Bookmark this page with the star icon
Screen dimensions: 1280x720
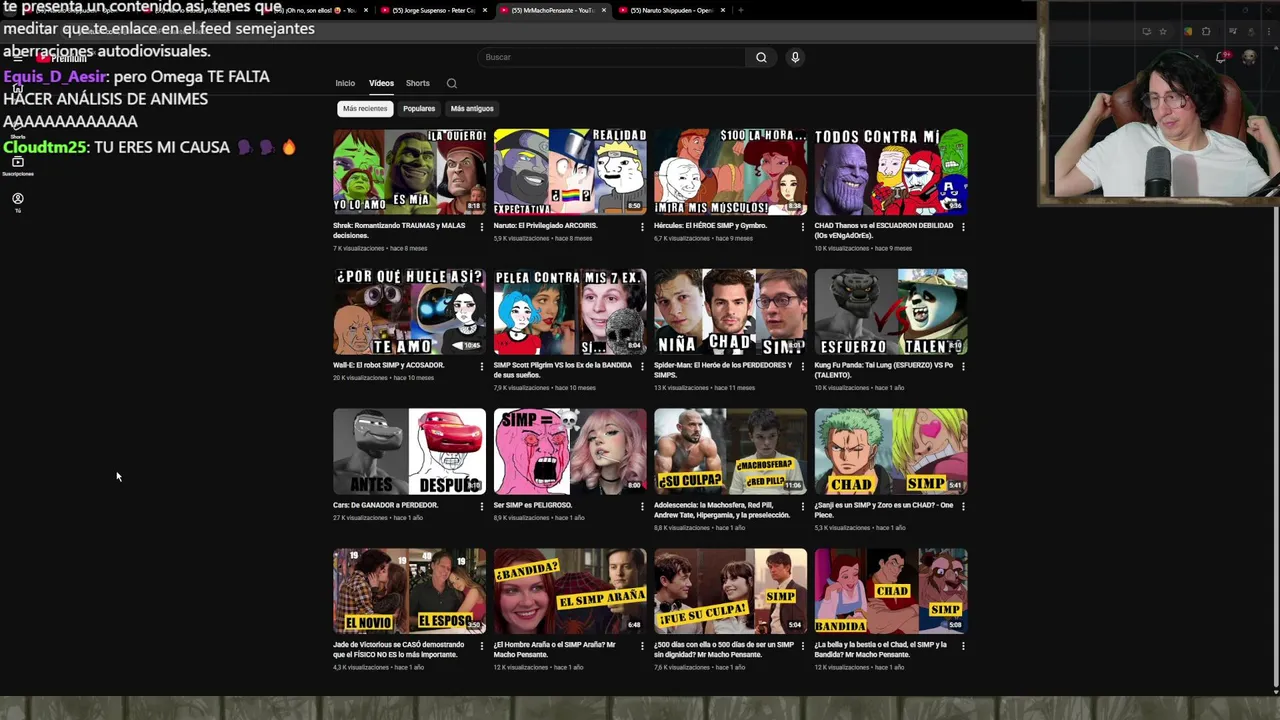coord(1163,31)
